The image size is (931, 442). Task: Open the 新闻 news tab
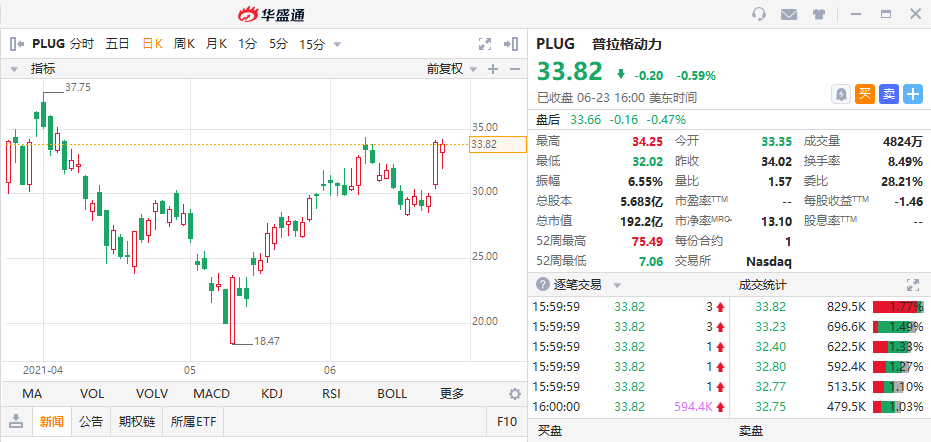coord(52,422)
